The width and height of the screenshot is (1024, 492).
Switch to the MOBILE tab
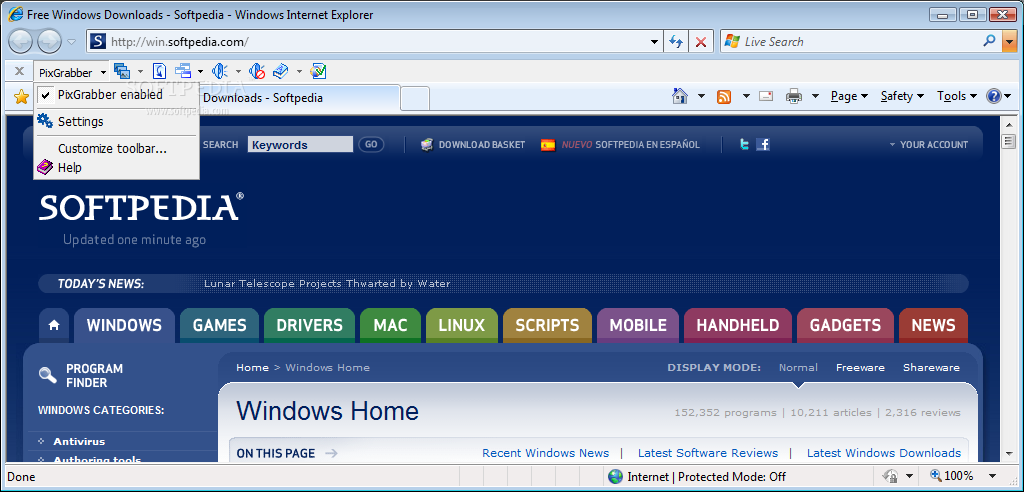tap(638, 325)
